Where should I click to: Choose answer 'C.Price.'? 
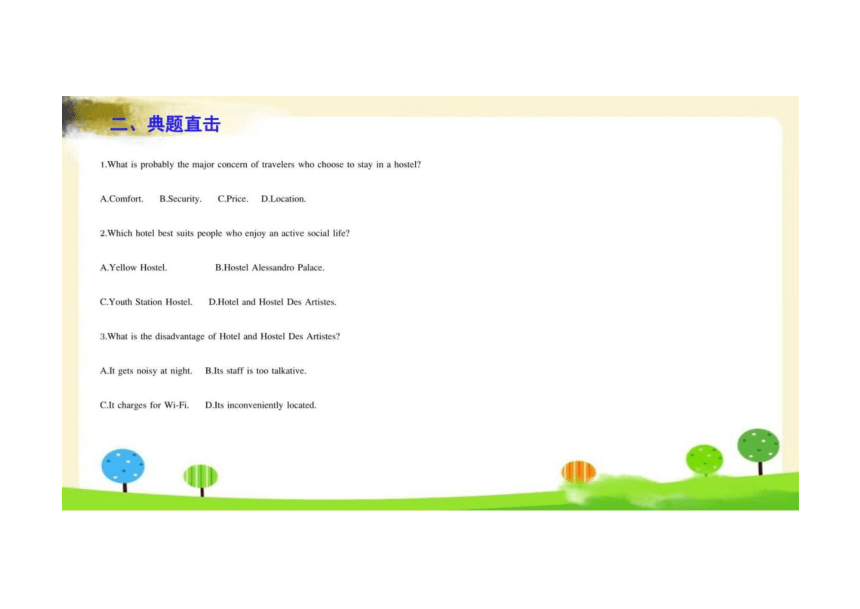click(x=233, y=199)
